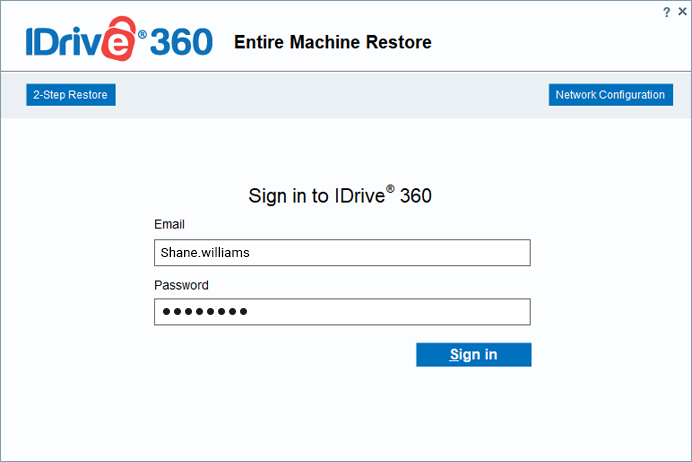Focus the Password input field
The width and height of the screenshot is (692, 462).
coord(342,312)
